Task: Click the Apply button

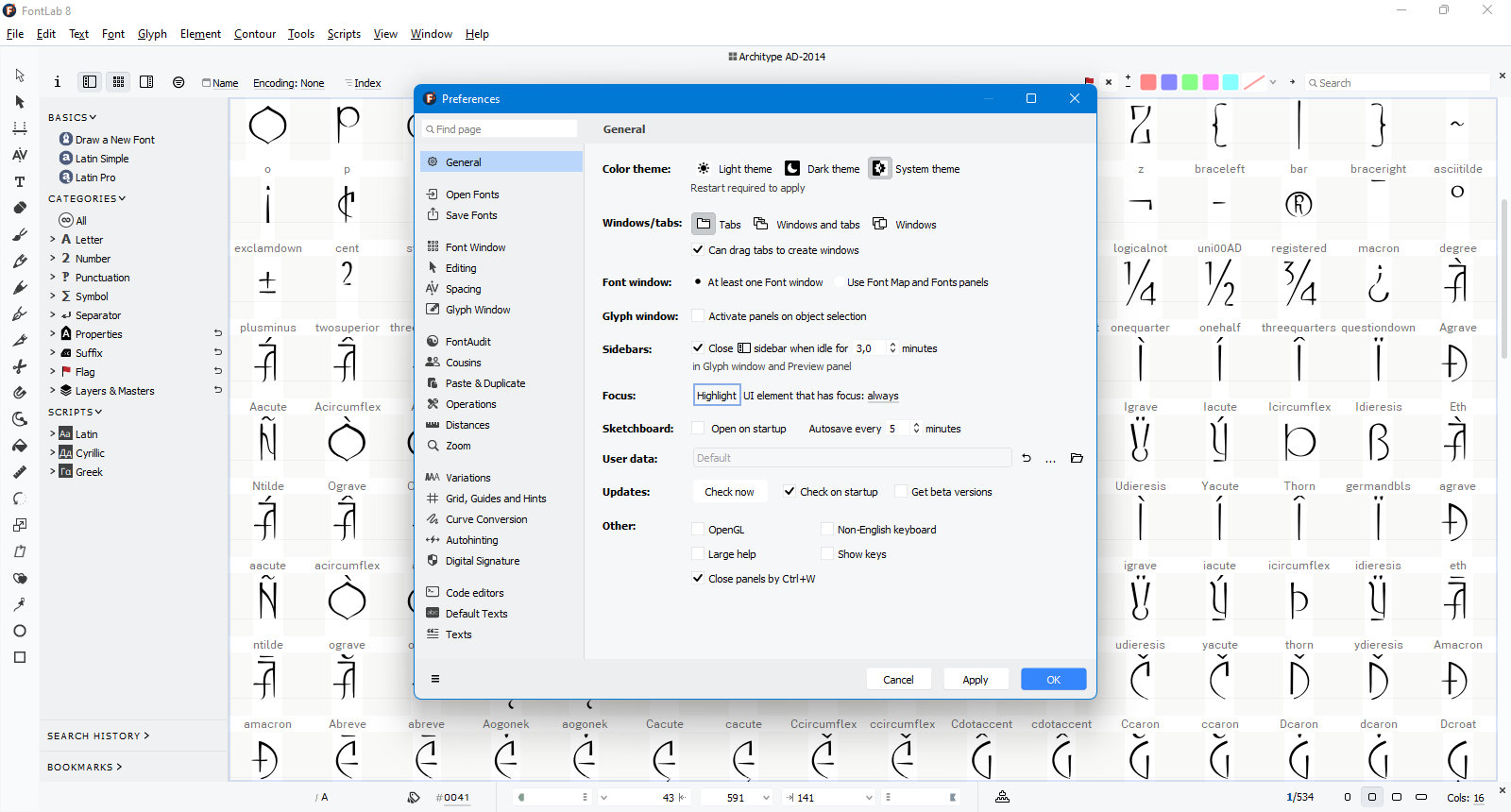Action: coord(975,680)
